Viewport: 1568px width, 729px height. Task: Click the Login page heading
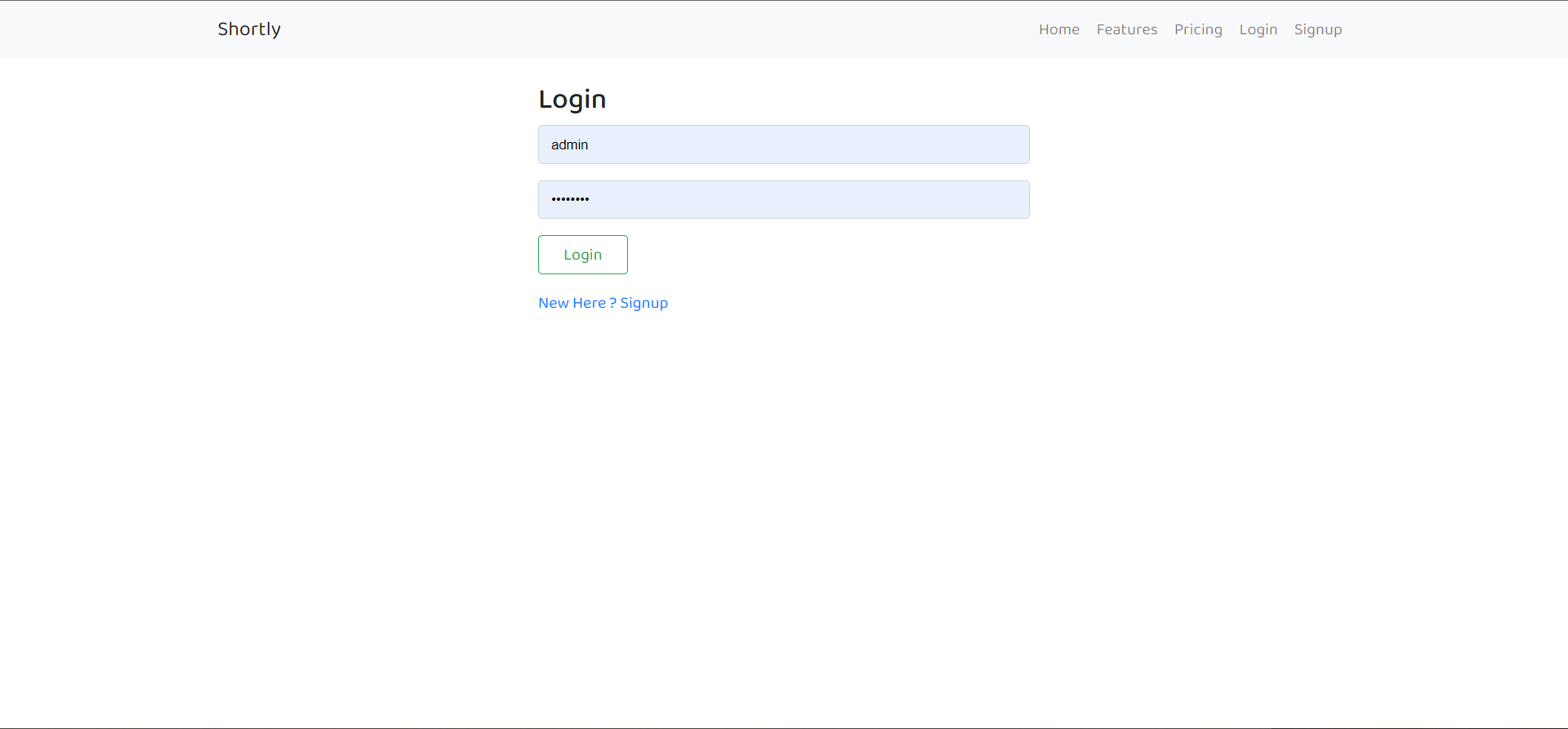572,100
